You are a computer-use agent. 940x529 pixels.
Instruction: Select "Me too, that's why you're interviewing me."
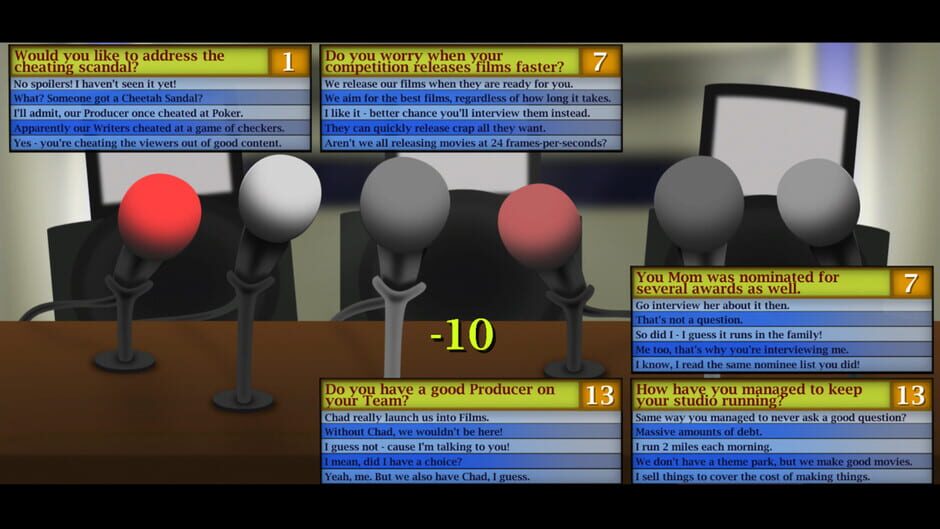coord(782,350)
